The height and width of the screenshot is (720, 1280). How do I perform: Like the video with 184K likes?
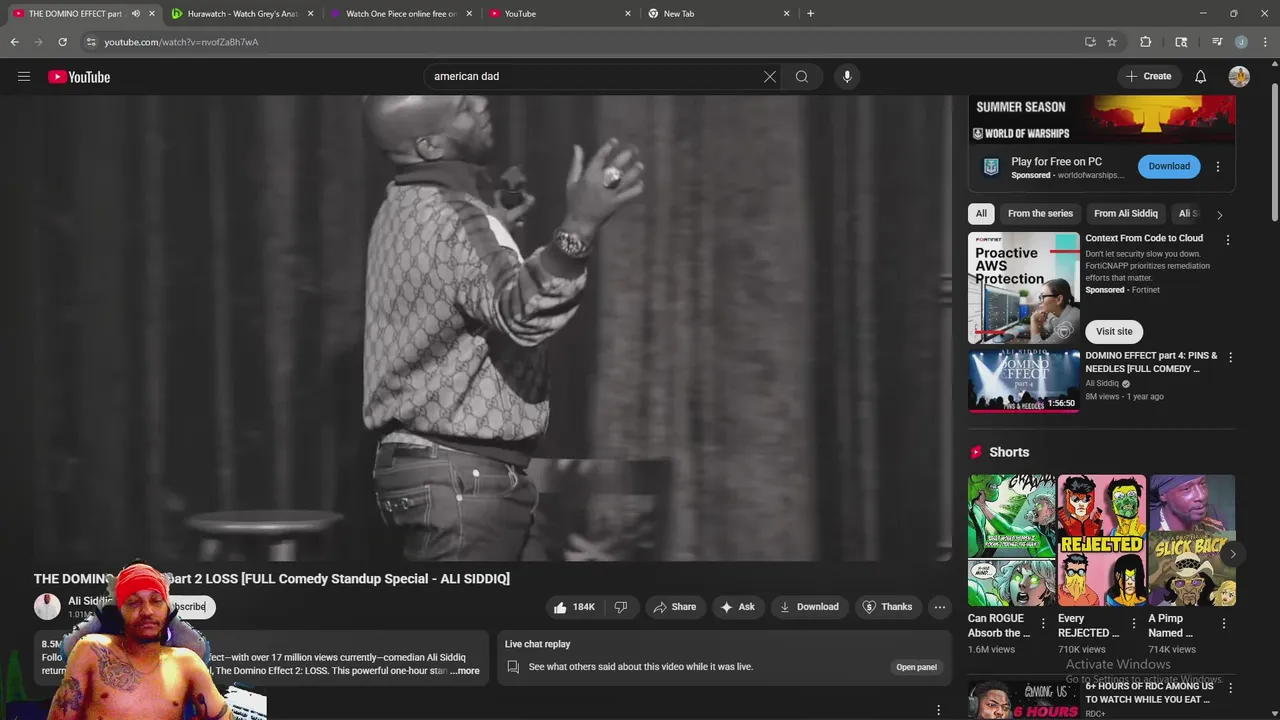point(574,607)
